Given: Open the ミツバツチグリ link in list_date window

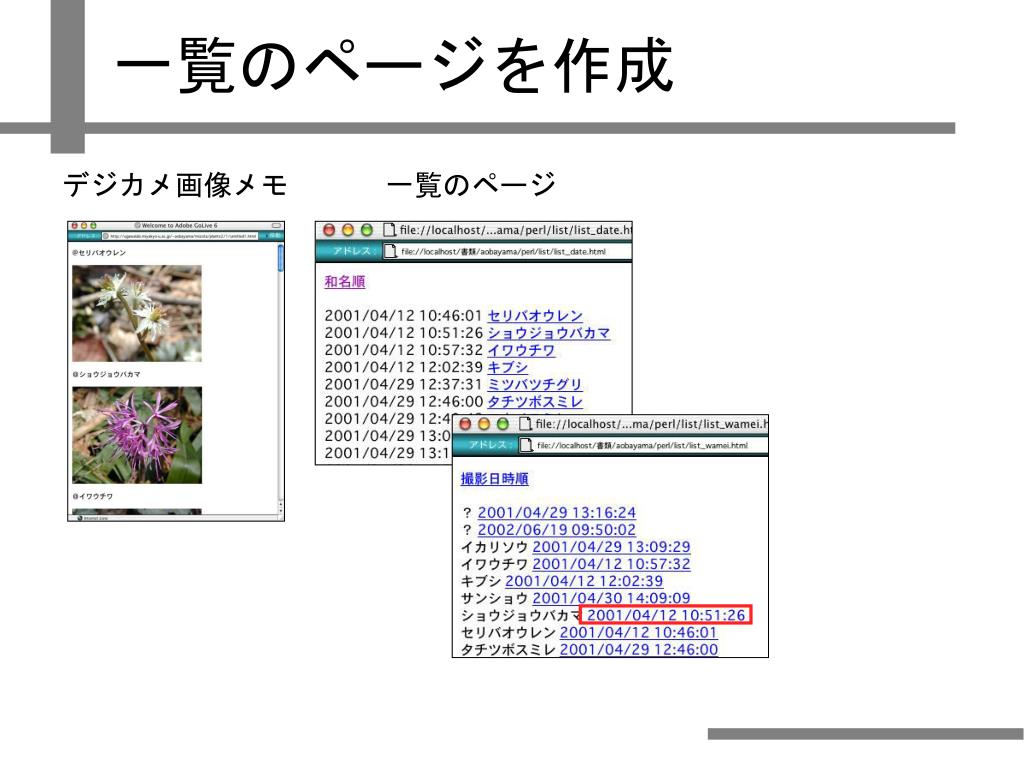Looking at the screenshot, I should click(535, 384).
